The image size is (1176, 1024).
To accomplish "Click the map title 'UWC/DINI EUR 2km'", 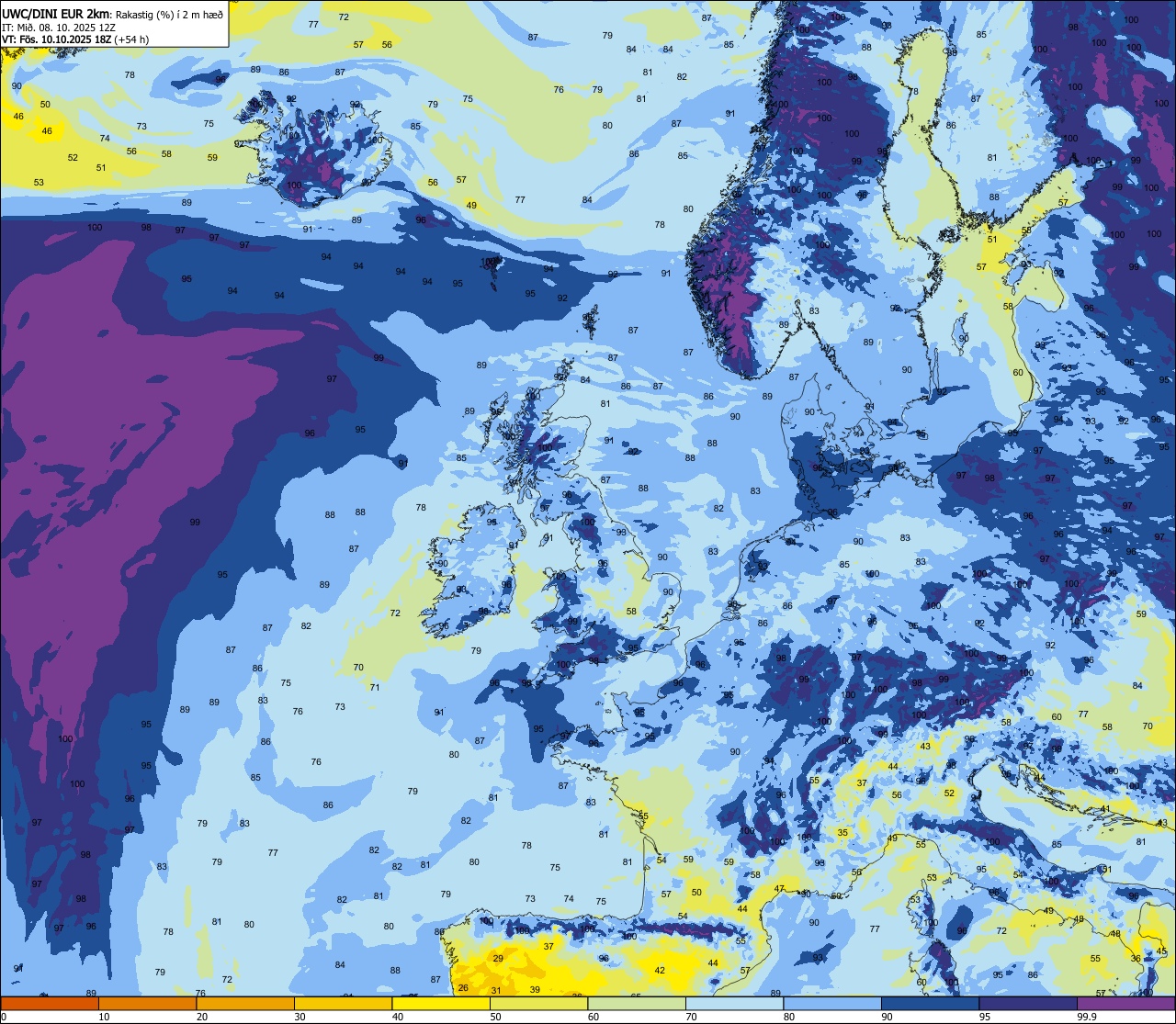I will [57, 13].
